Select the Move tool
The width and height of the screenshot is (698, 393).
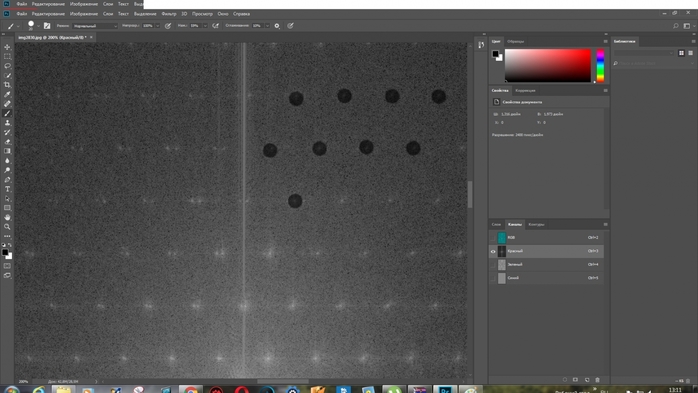[x=7, y=47]
